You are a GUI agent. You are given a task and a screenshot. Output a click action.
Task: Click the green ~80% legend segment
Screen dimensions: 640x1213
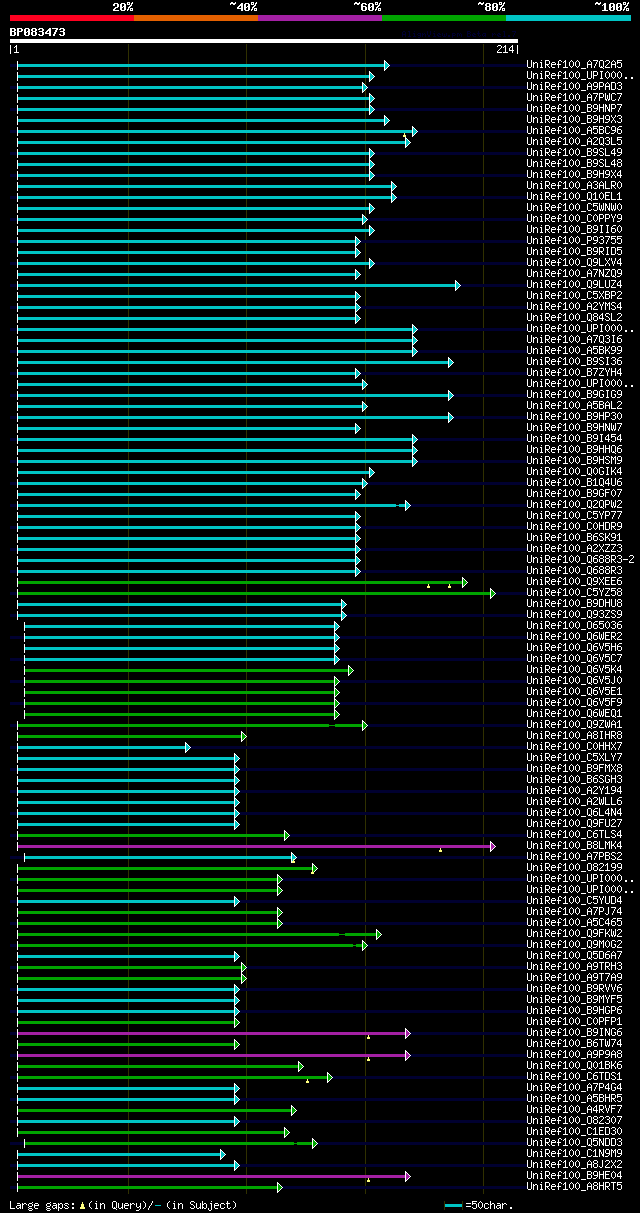coord(443,17)
